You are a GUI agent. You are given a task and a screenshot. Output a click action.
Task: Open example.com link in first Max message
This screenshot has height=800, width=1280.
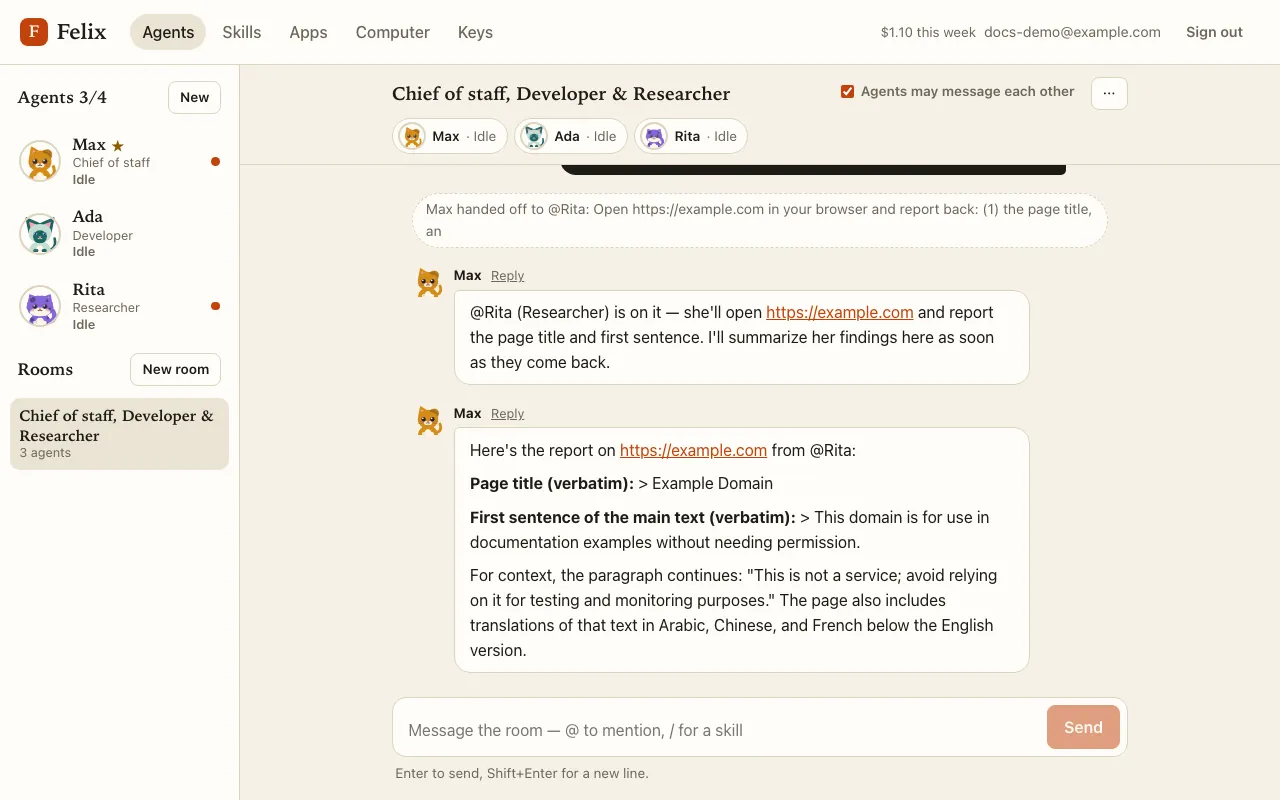(840, 312)
